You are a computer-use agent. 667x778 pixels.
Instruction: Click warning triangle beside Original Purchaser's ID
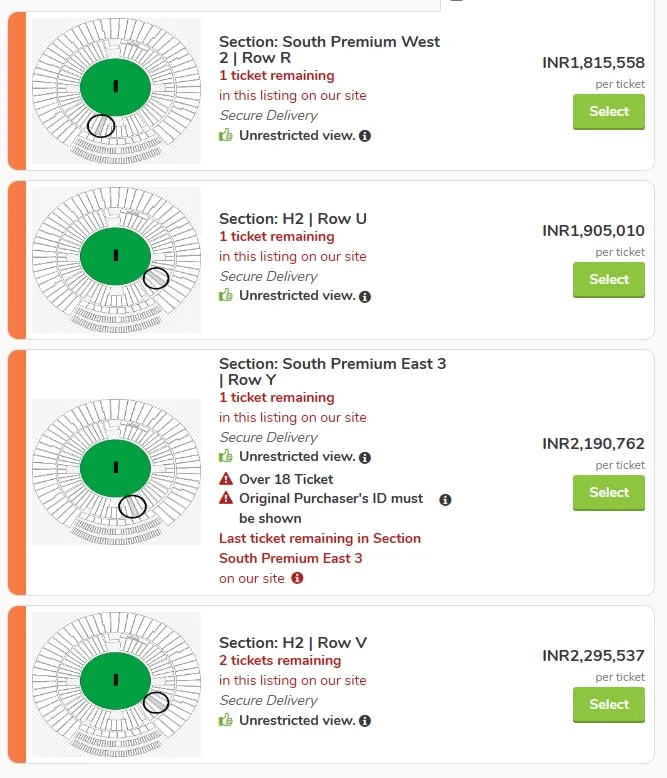point(226,498)
